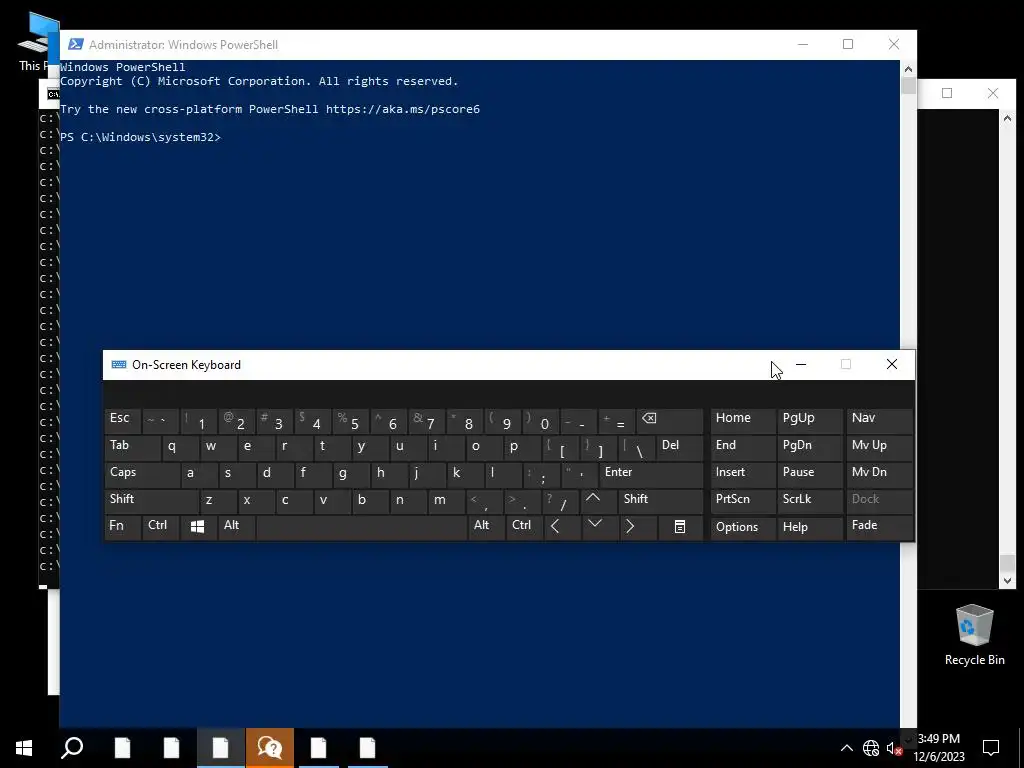1024x768 pixels.
Task: Toggle the Caps lock key
Action: tap(141, 474)
